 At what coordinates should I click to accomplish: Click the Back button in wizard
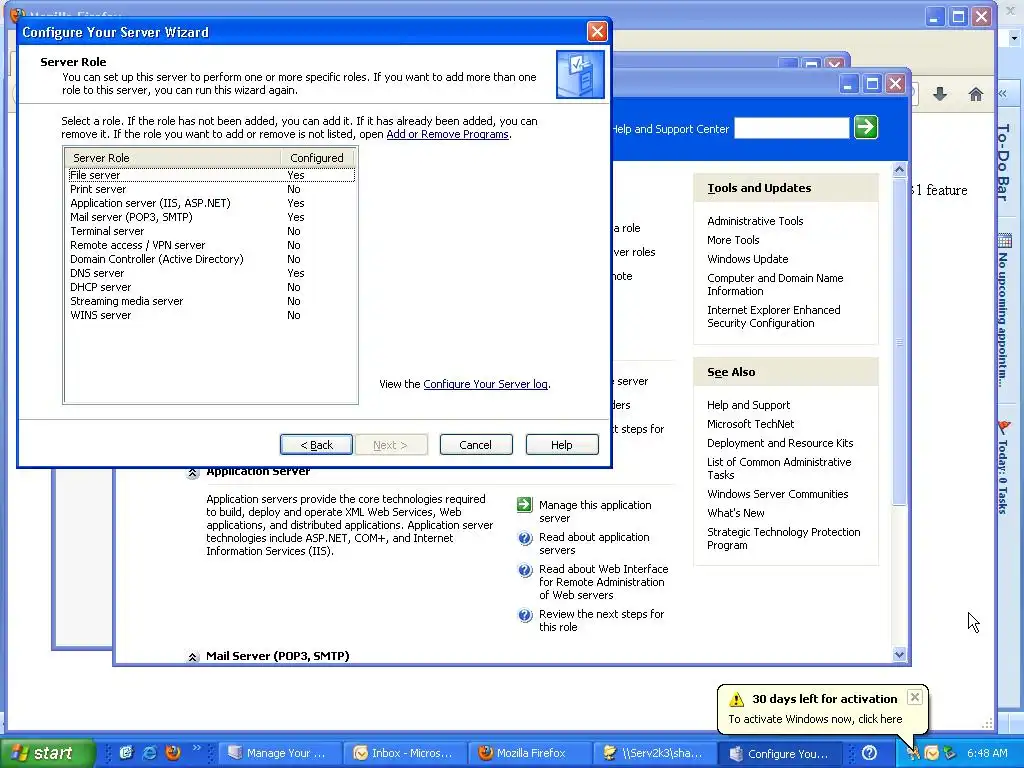click(316, 445)
